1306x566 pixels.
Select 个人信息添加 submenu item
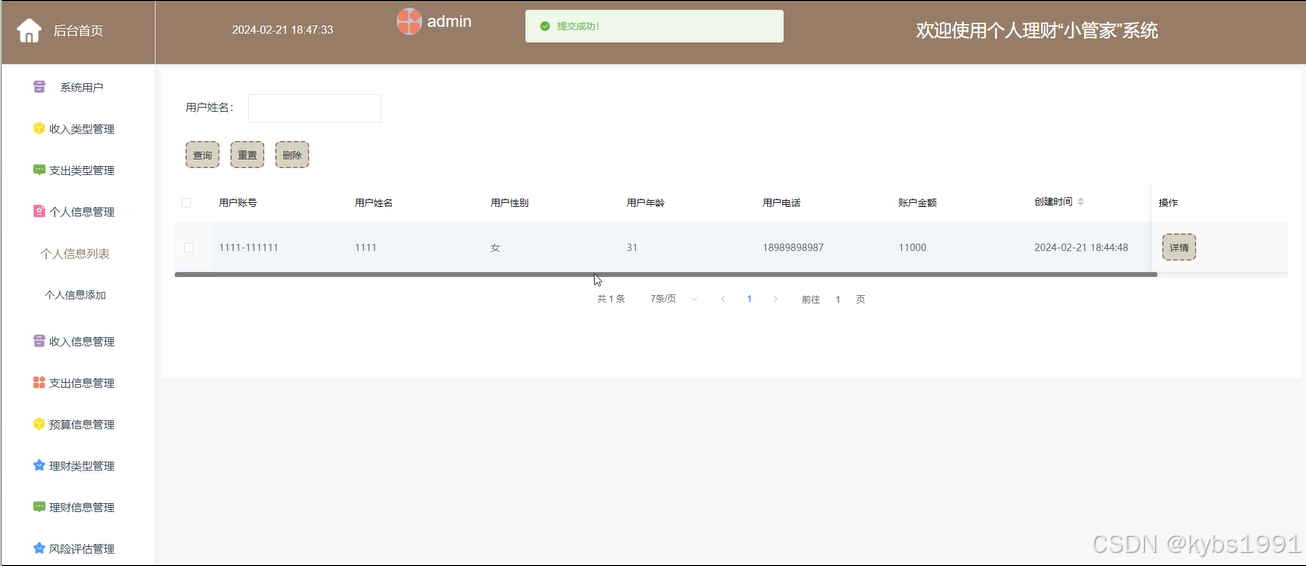click(x=75, y=295)
